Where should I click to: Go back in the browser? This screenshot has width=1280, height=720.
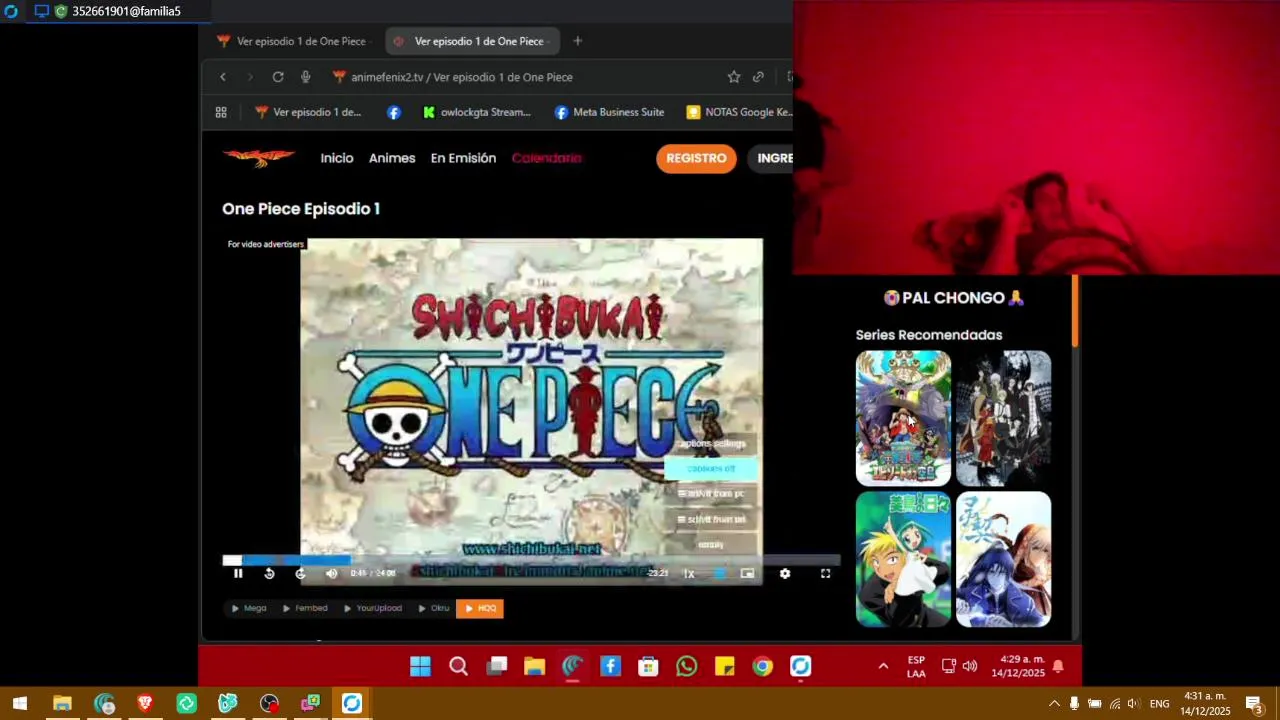click(223, 77)
